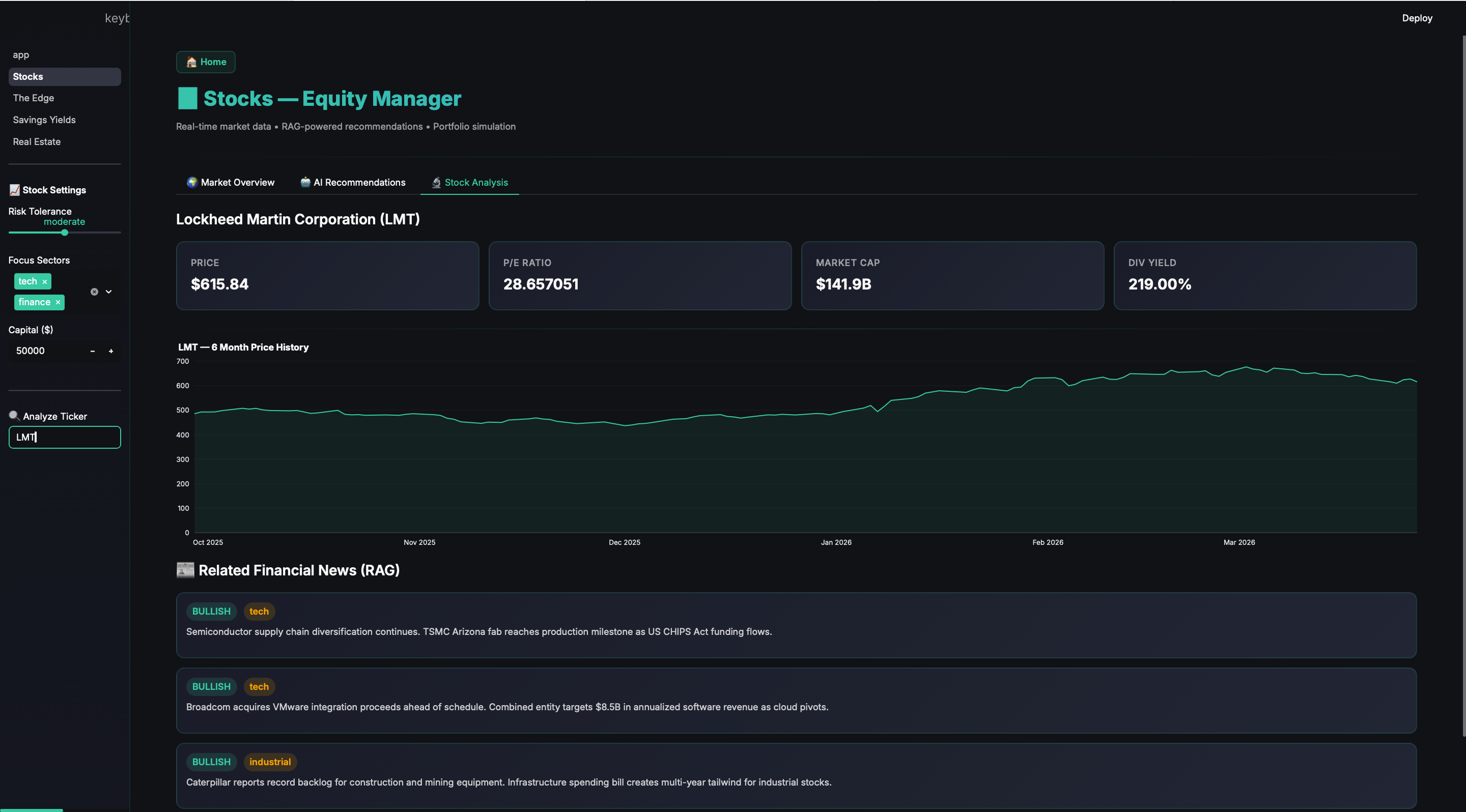Image resolution: width=1466 pixels, height=812 pixels.
Task: Open the Market Overview tab
Action: (231, 183)
